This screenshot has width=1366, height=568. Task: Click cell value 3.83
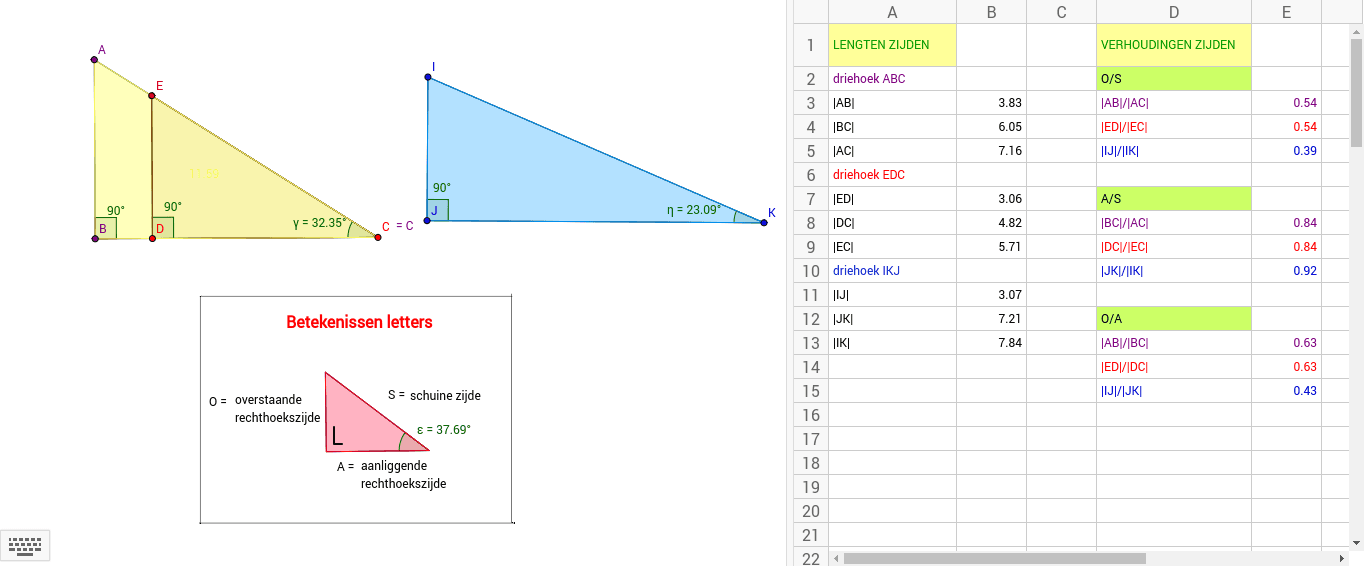coord(991,103)
